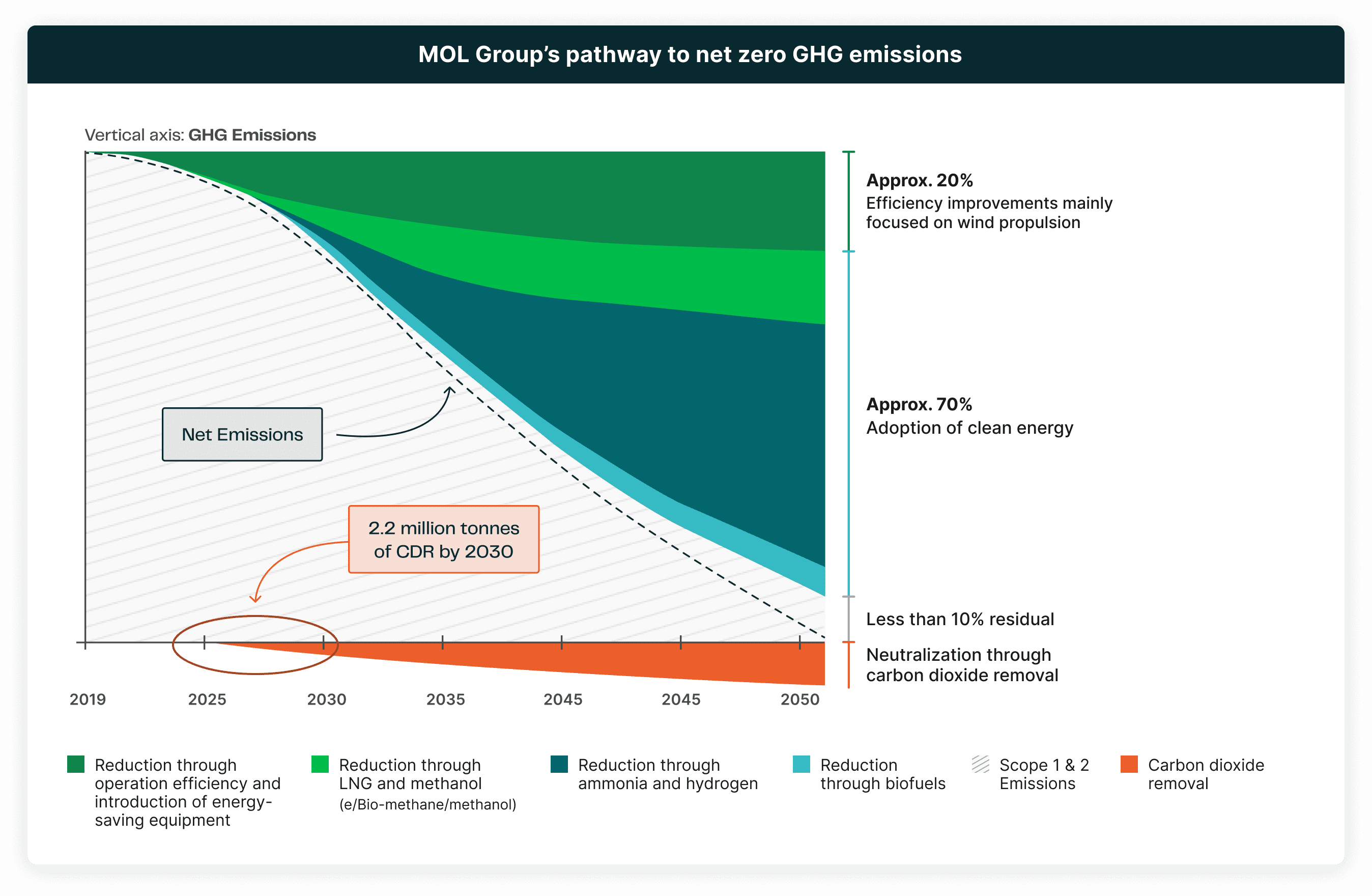Click the dark green operation efficiency legend swatch
The width and height of the screenshot is (1372, 896).
tap(75, 764)
